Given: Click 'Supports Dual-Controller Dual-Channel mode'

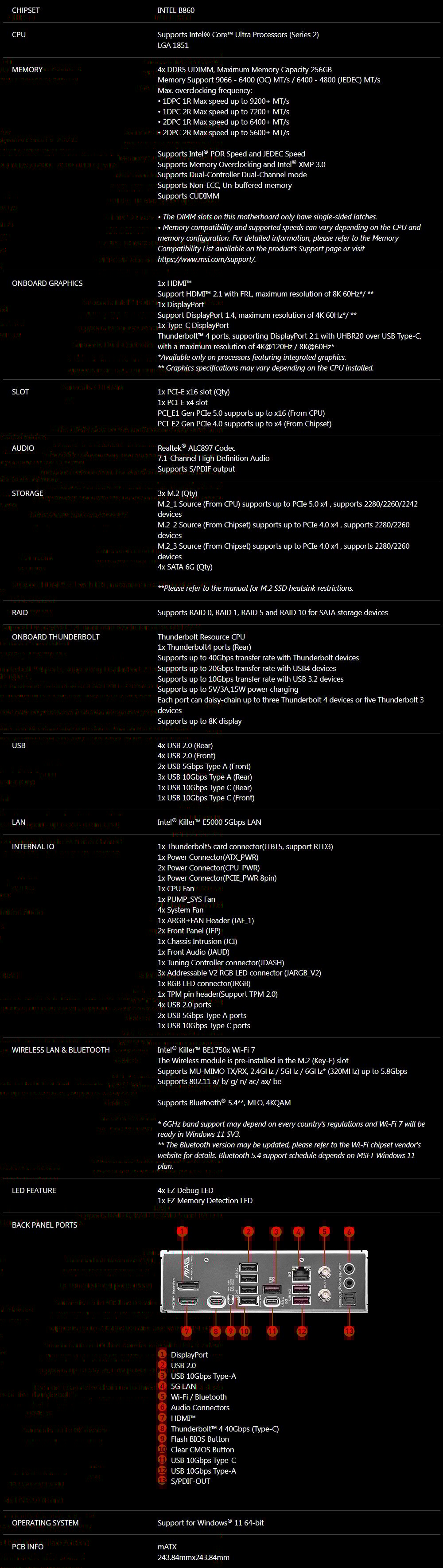Looking at the screenshot, I should tap(232, 175).
